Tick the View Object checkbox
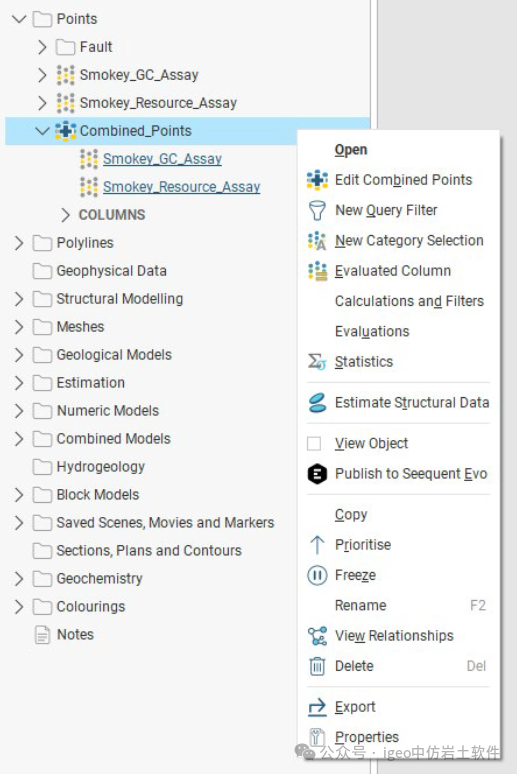Image resolution: width=517 pixels, height=774 pixels. coord(314,443)
